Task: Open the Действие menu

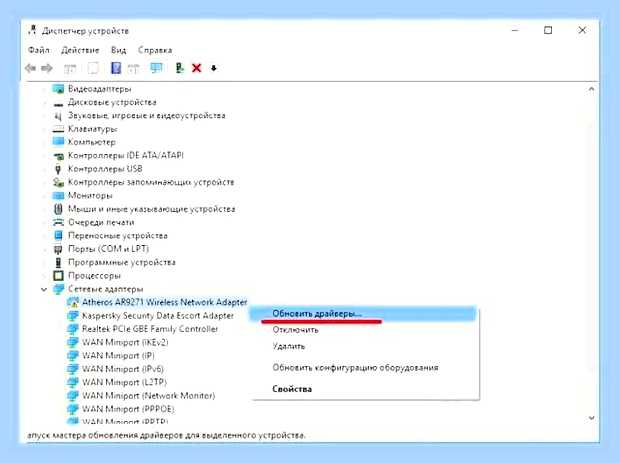Action: pyautogui.click(x=80, y=50)
